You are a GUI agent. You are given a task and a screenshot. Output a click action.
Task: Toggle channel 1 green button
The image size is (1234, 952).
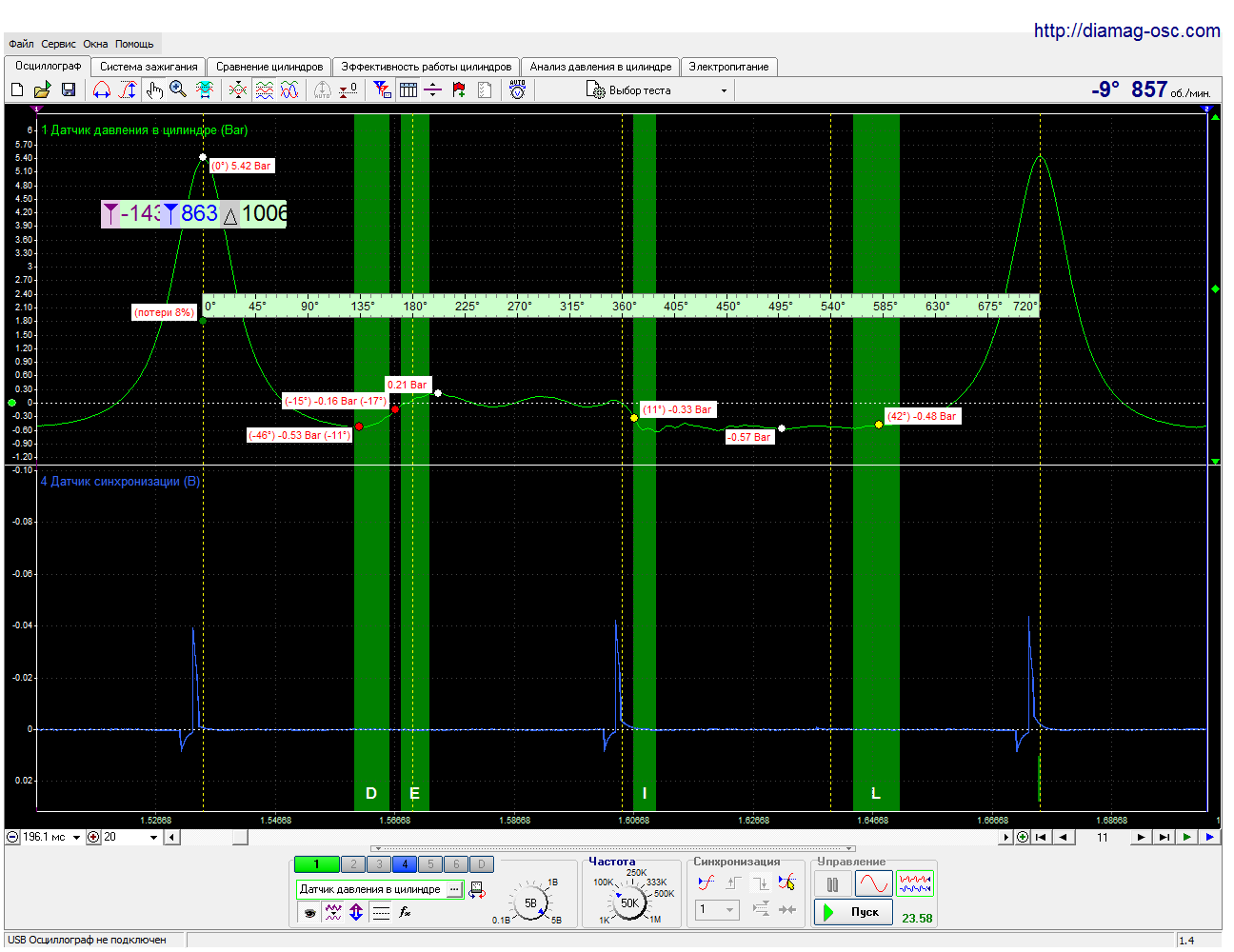tap(317, 864)
